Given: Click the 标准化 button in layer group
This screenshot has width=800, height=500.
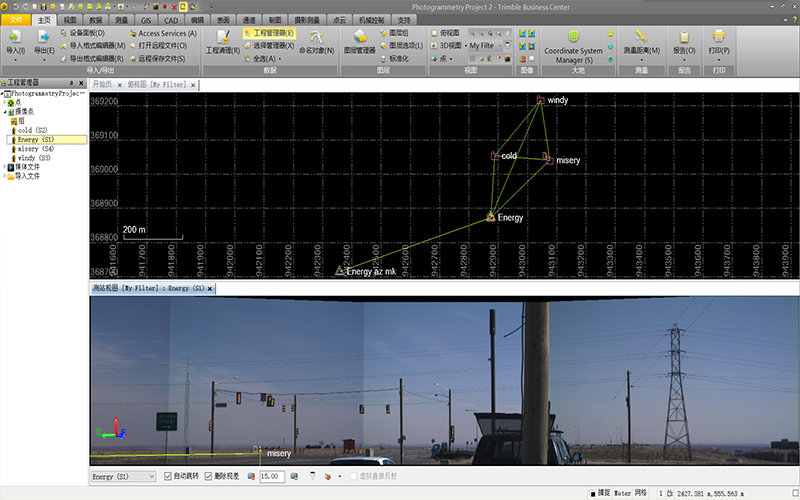Looking at the screenshot, I should [394, 59].
